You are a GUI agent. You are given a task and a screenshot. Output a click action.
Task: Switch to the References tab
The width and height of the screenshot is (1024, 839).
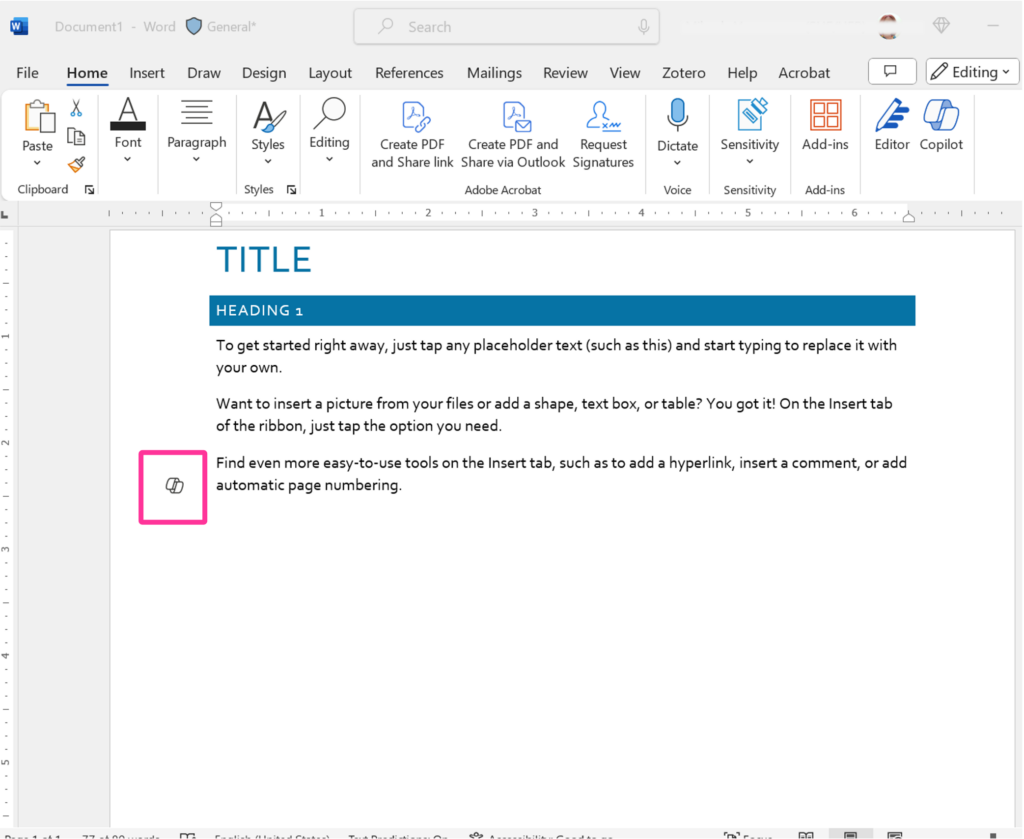click(x=409, y=72)
